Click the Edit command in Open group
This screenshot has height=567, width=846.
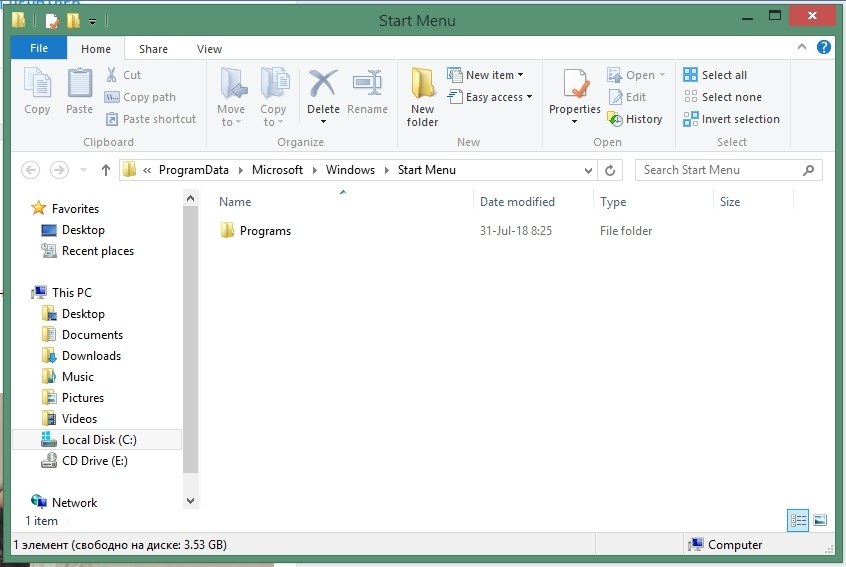[627, 97]
